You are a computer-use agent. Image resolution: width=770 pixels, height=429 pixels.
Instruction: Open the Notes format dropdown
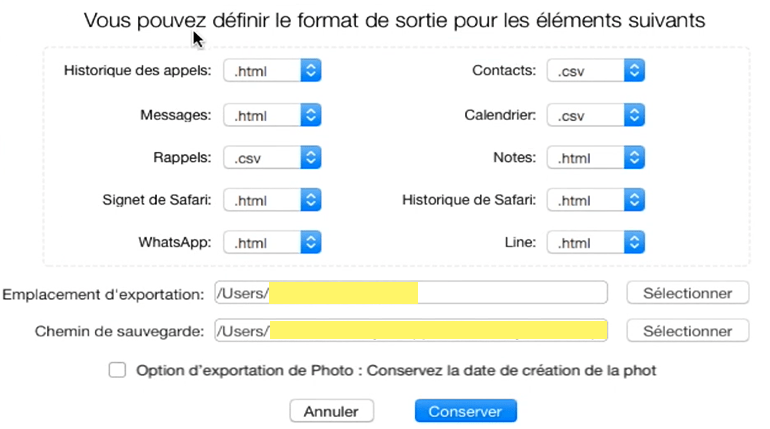(x=596, y=158)
